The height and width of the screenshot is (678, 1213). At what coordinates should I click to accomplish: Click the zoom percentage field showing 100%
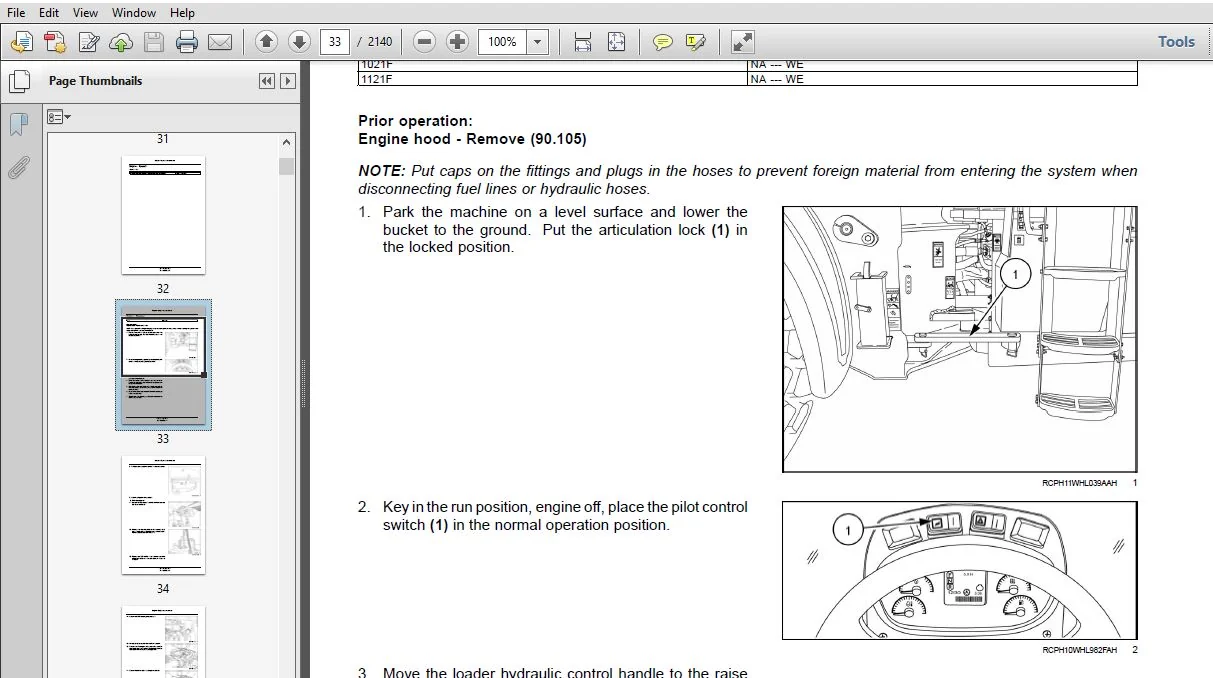(503, 41)
